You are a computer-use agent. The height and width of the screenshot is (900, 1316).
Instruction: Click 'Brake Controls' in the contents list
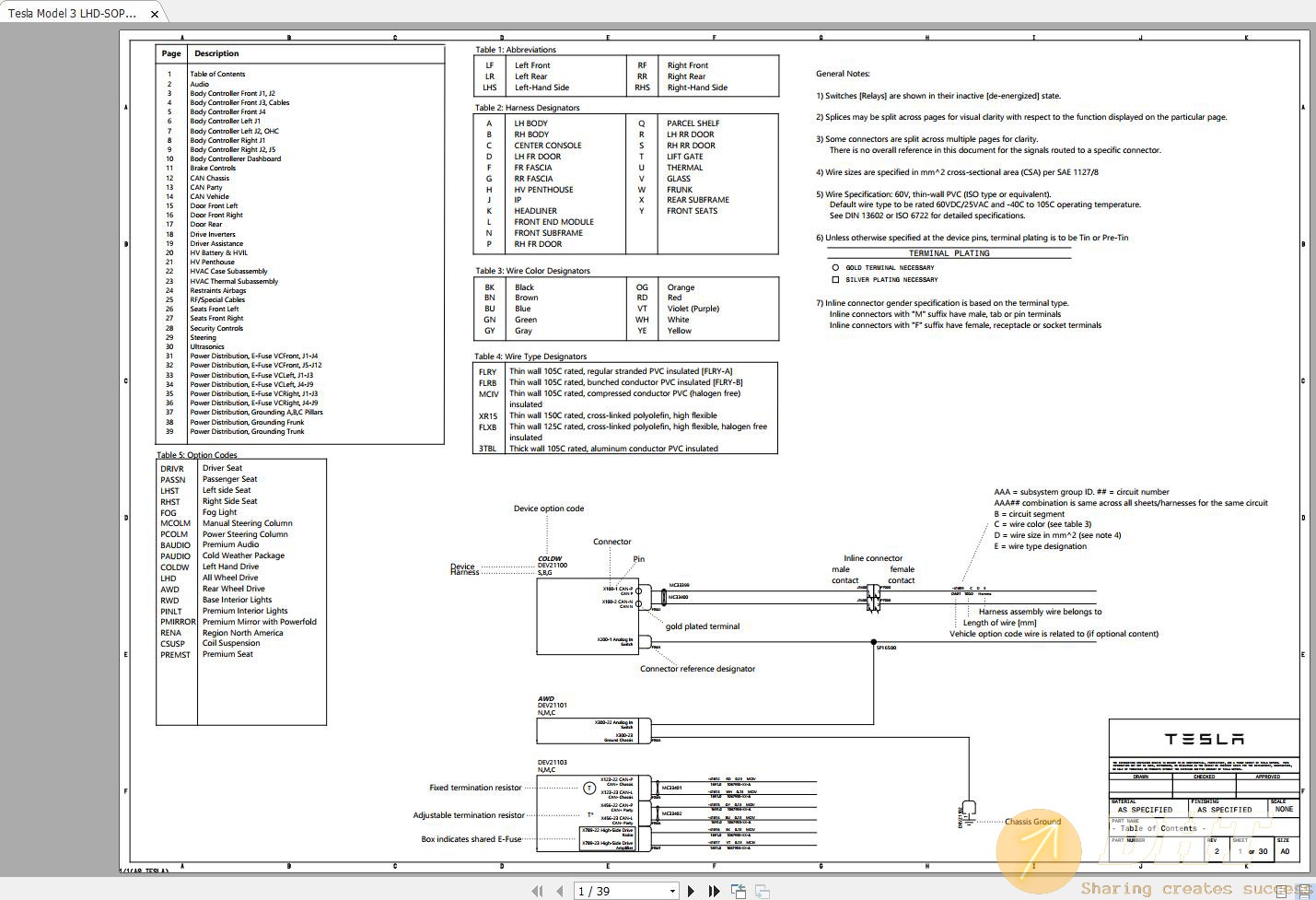pos(213,168)
